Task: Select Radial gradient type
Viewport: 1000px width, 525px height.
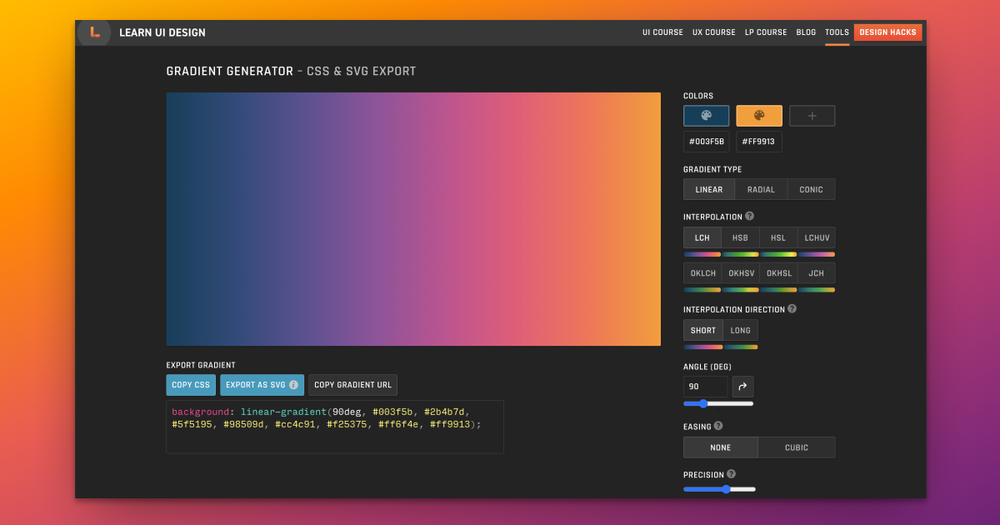Action: point(761,189)
